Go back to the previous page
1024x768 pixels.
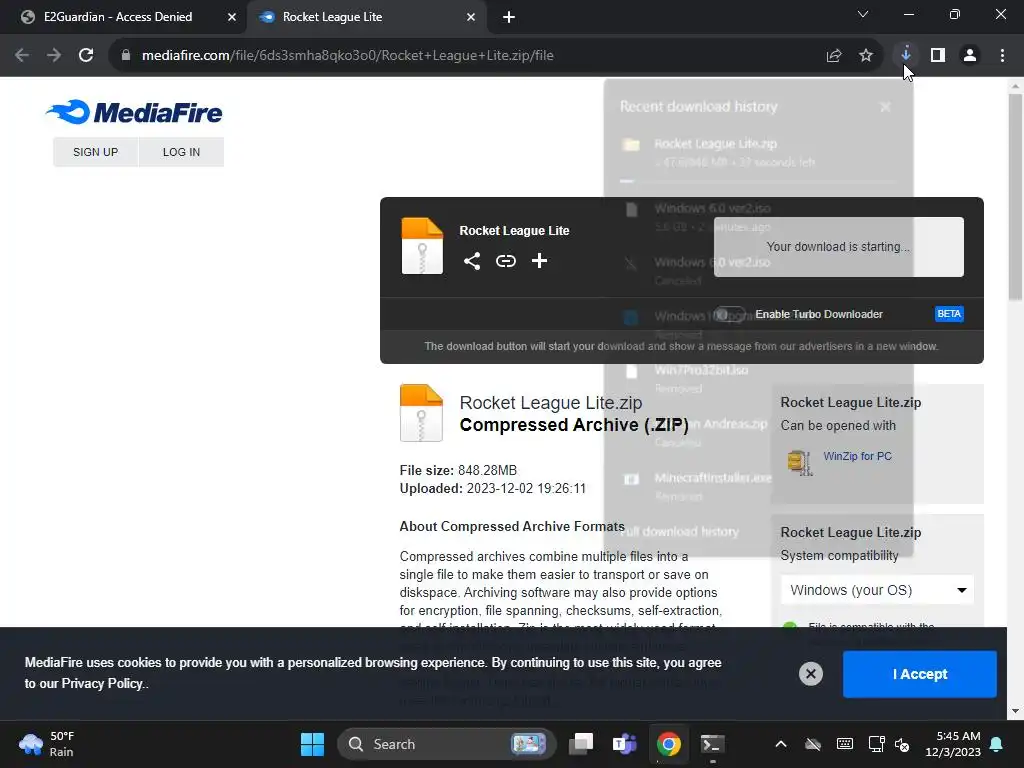(x=22, y=56)
